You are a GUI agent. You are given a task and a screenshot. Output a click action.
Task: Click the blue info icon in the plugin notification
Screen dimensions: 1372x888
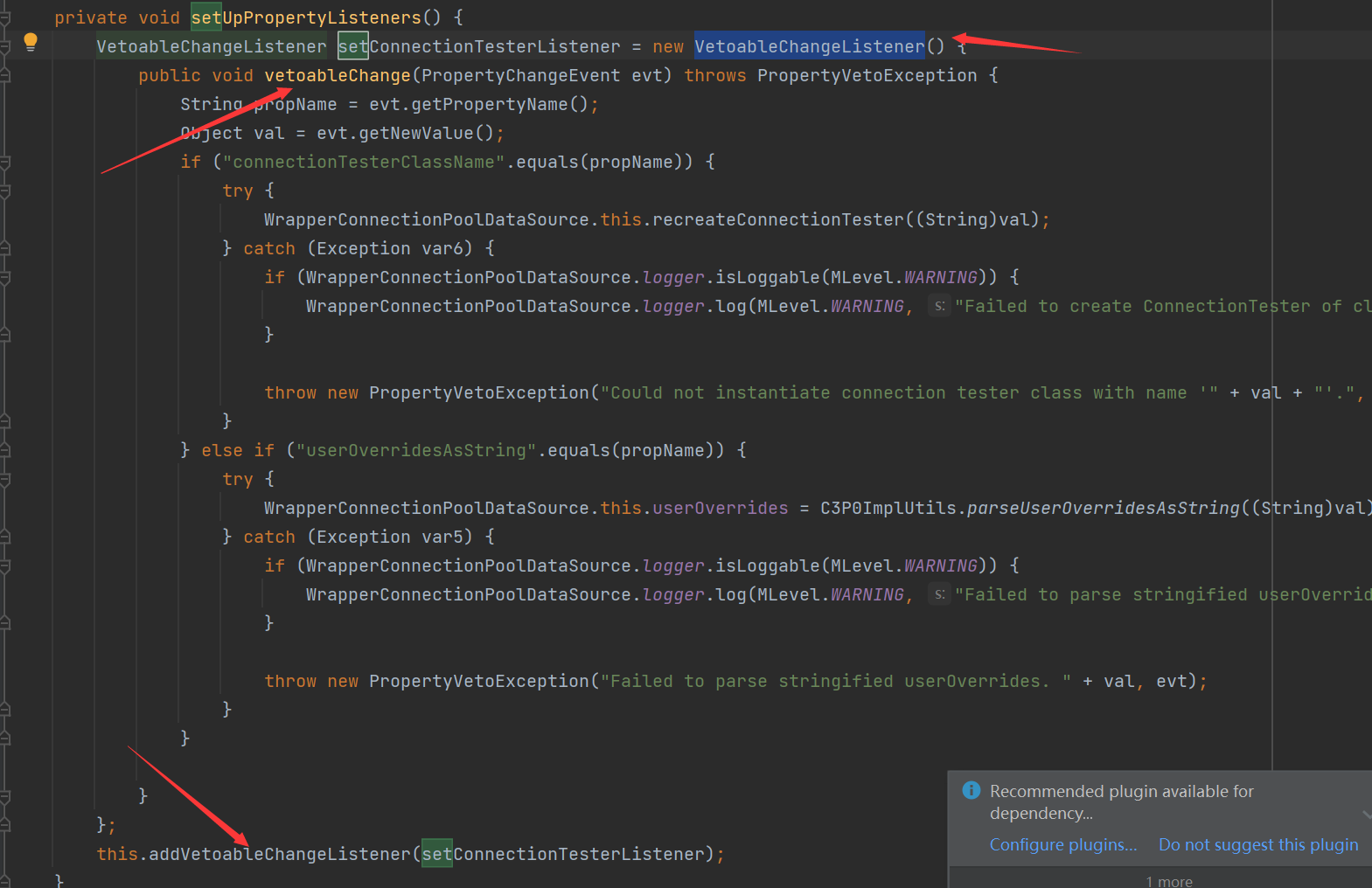[972, 790]
